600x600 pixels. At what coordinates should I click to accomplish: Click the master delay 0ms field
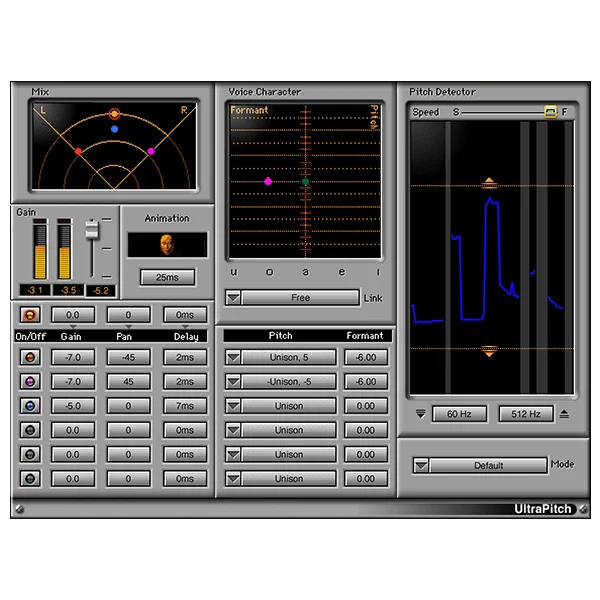[x=185, y=315]
